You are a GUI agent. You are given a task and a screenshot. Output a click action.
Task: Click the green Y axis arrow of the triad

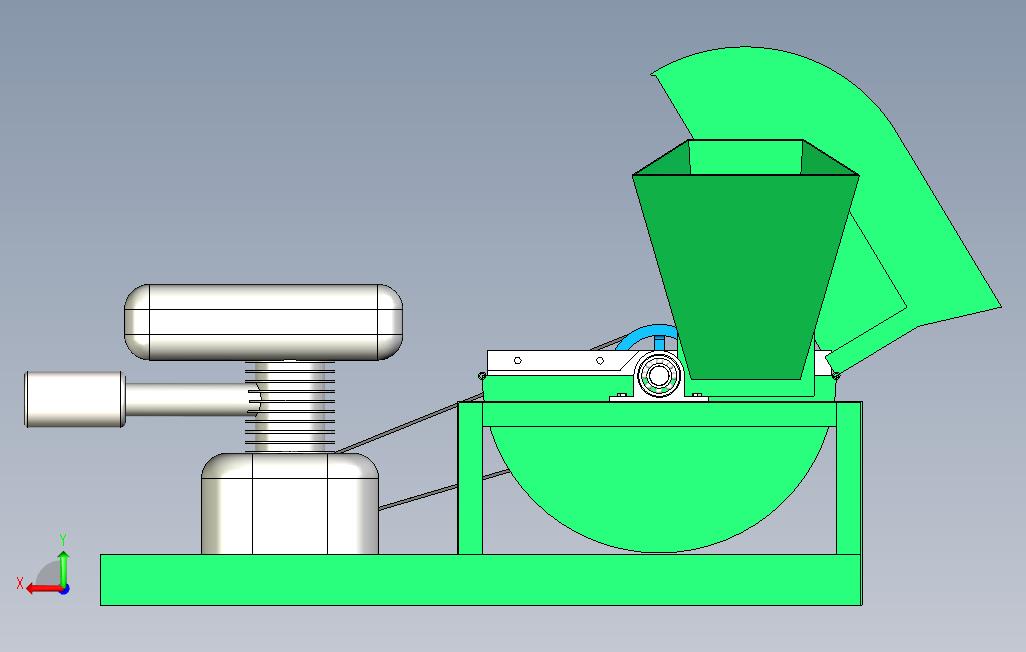coord(63,568)
